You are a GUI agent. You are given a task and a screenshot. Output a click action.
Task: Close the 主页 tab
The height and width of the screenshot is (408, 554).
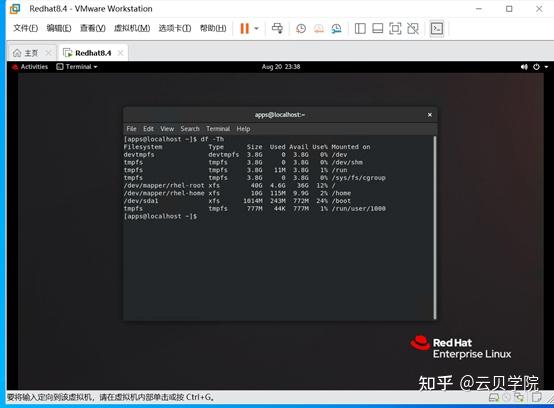point(48,53)
